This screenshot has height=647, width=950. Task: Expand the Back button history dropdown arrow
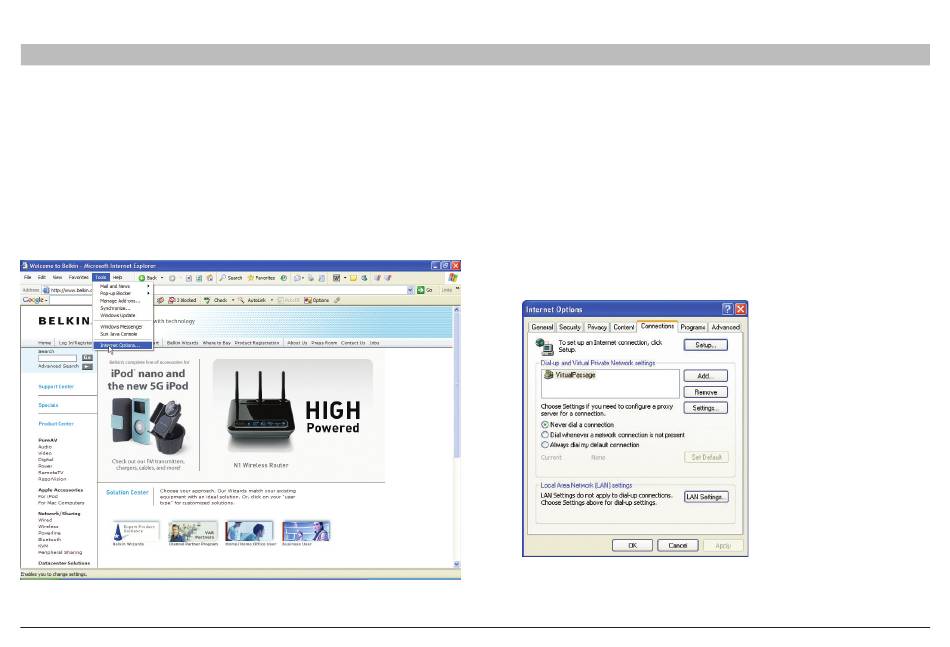click(162, 278)
